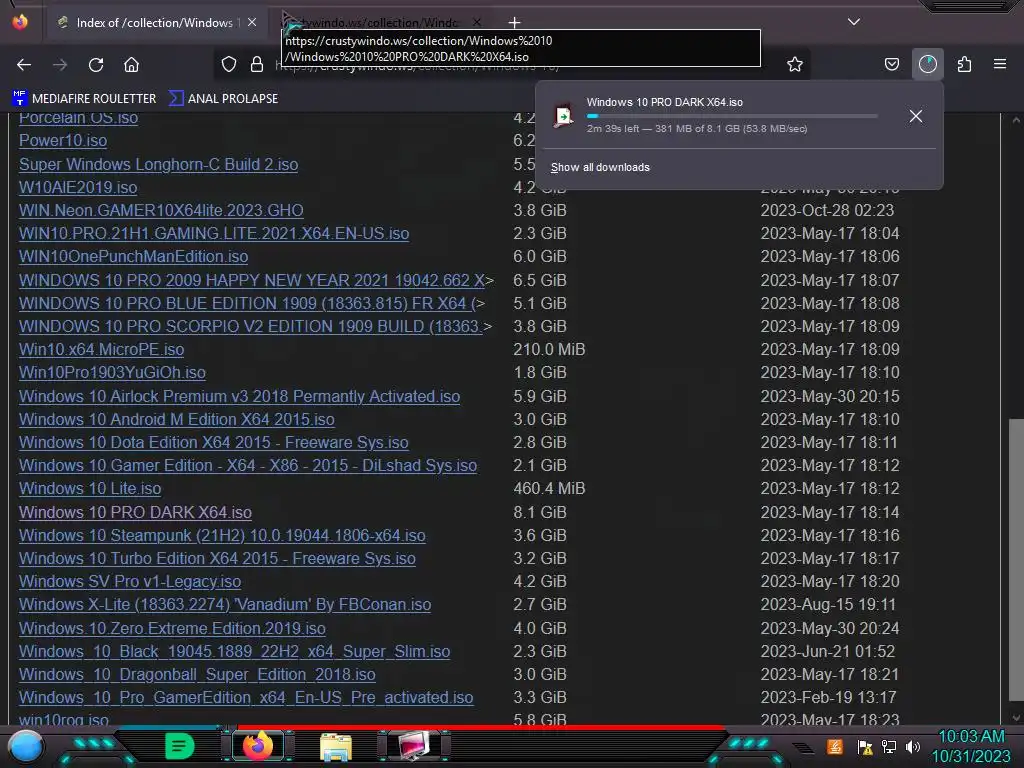
Task: Open the W10AIE2019.iso link
Action: pyautogui.click(x=78, y=187)
